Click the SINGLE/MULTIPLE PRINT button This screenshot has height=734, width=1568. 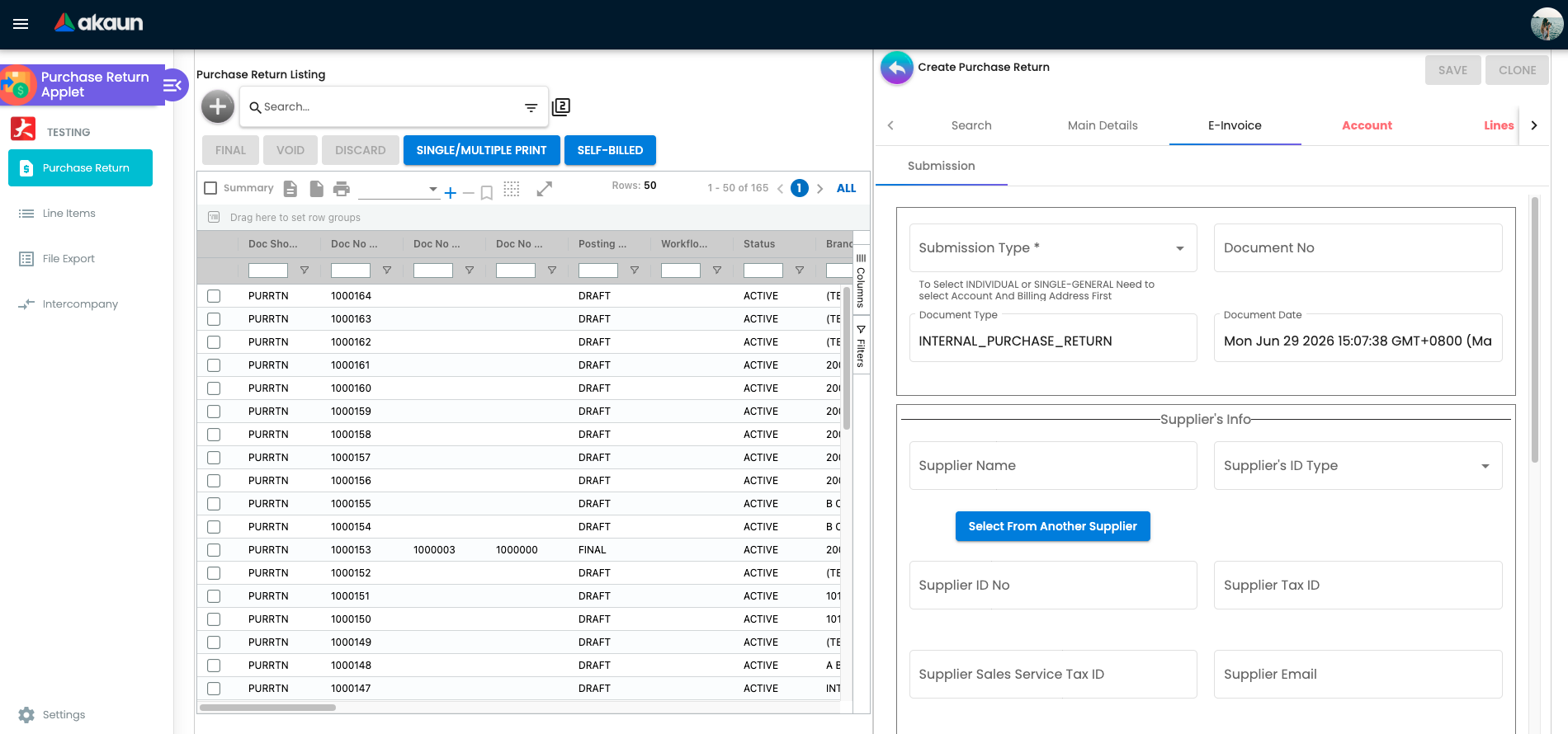(481, 150)
